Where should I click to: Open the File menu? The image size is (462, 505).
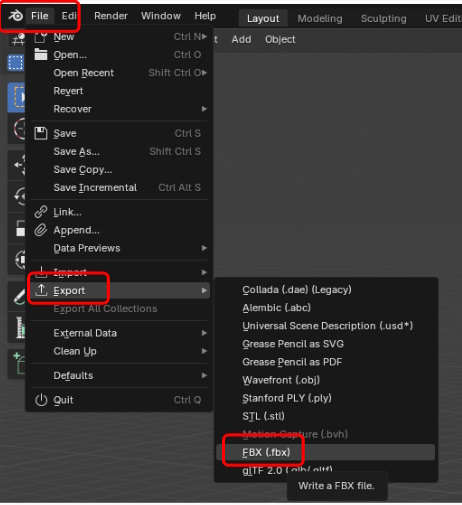point(40,16)
